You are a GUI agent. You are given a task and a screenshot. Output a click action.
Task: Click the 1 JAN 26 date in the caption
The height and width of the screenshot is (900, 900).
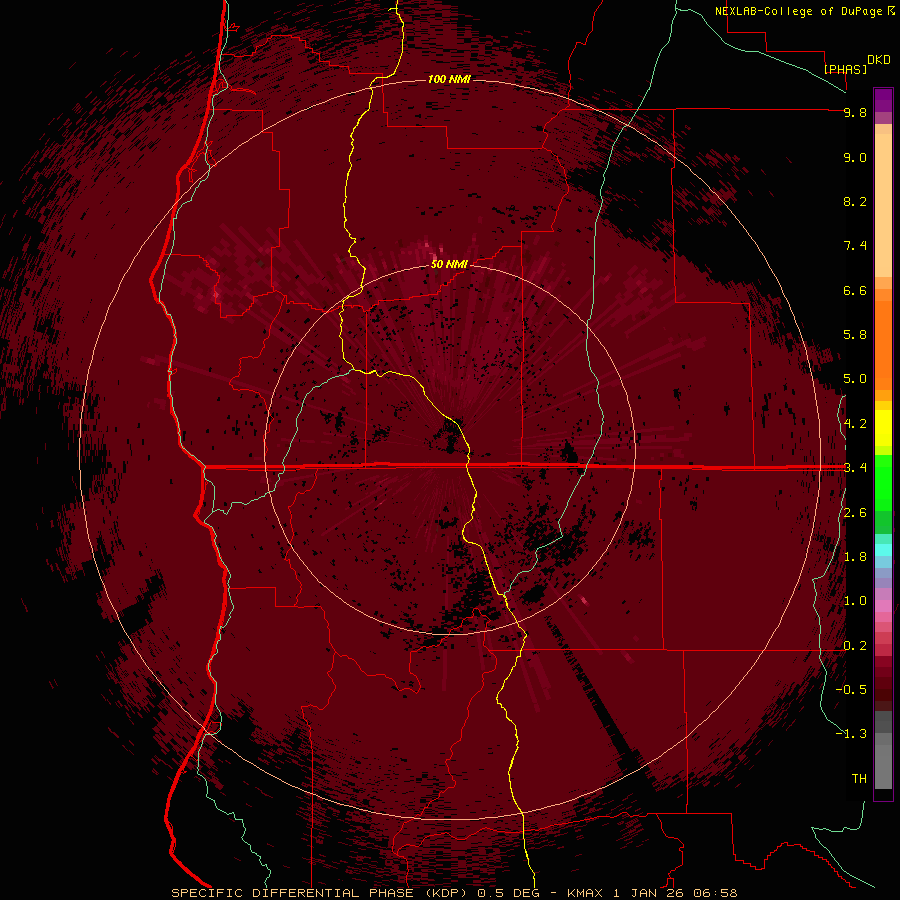[x=651, y=893]
